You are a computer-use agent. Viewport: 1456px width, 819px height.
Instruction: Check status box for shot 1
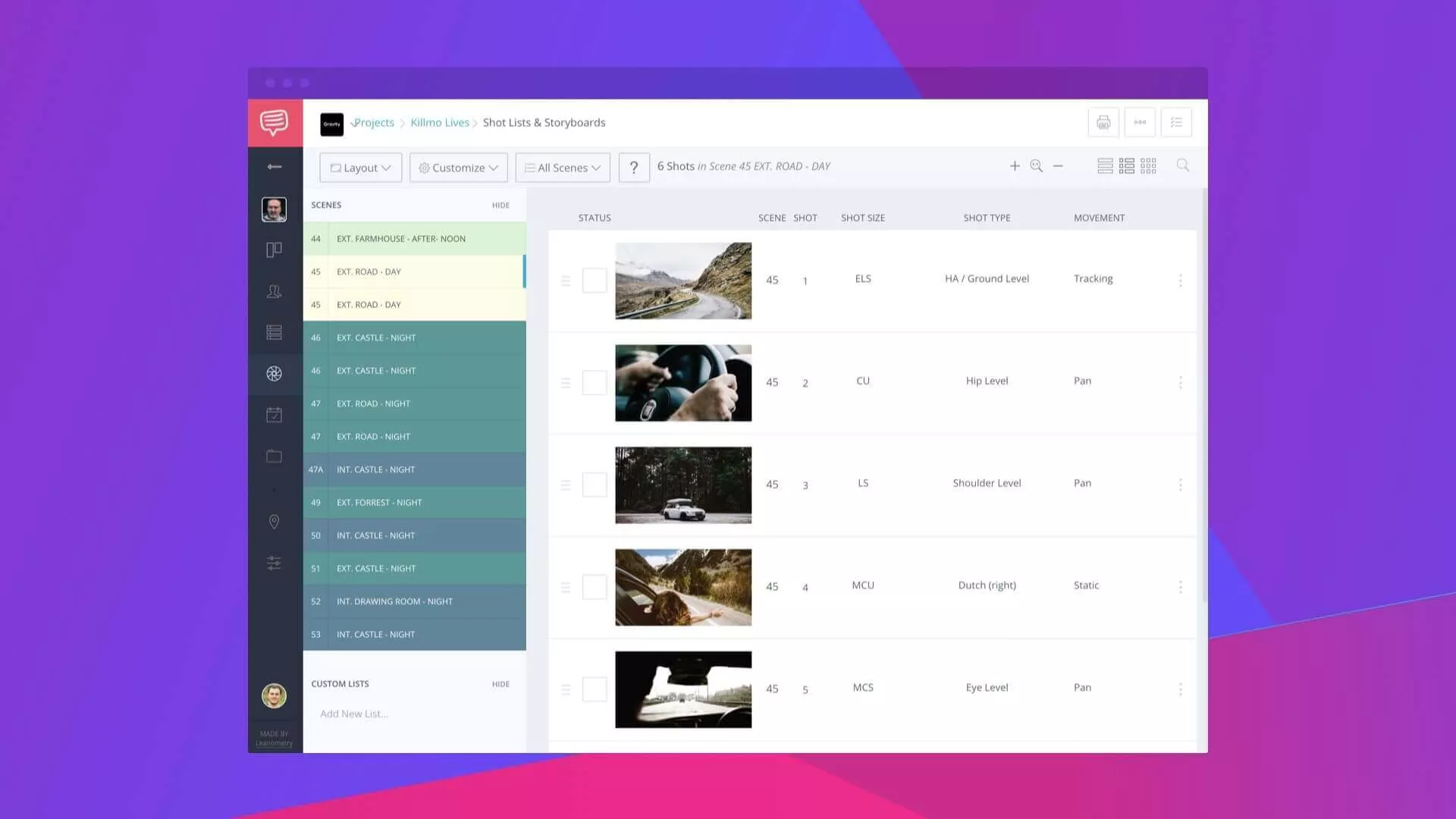(x=595, y=281)
